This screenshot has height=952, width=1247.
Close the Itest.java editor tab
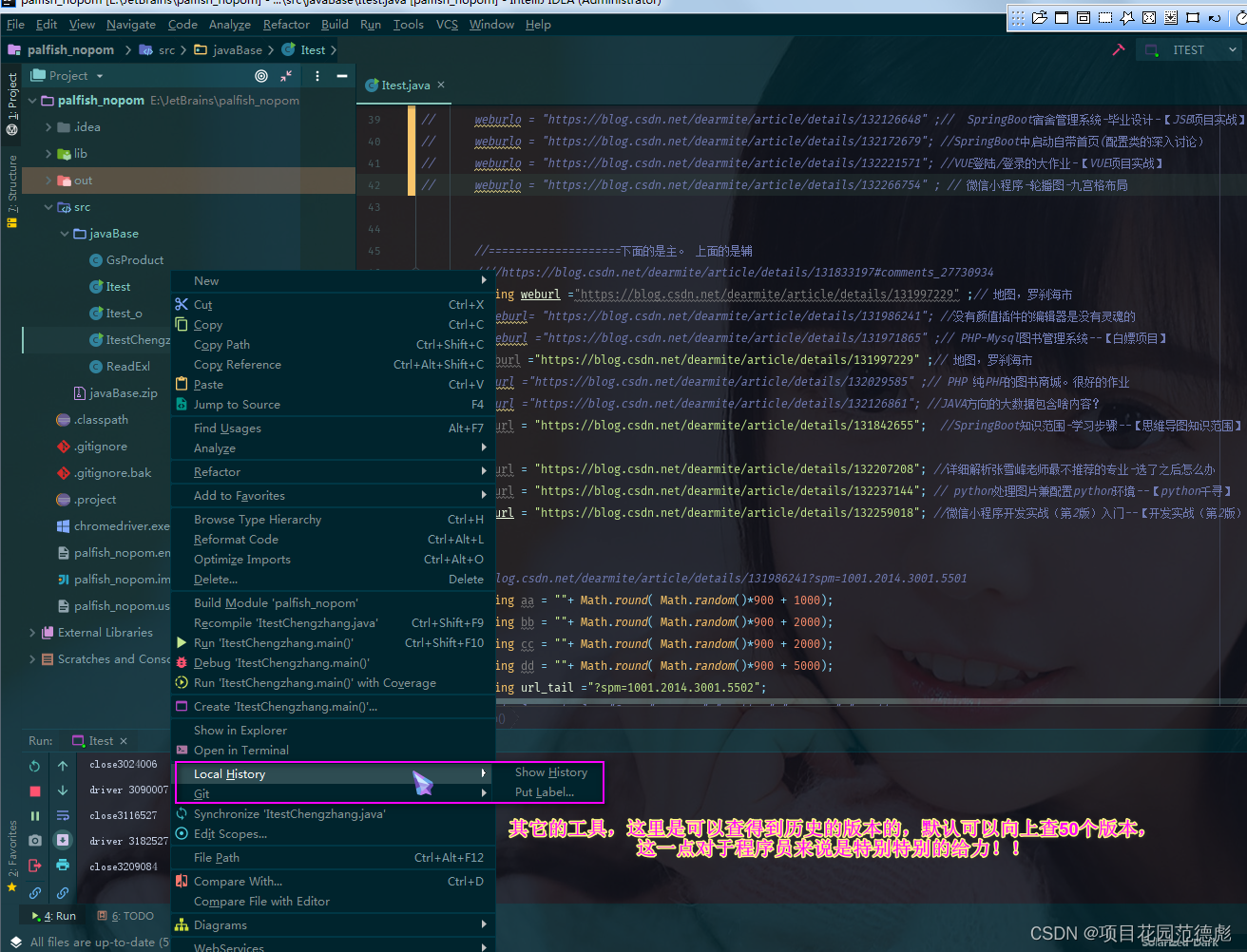pyautogui.click(x=440, y=85)
